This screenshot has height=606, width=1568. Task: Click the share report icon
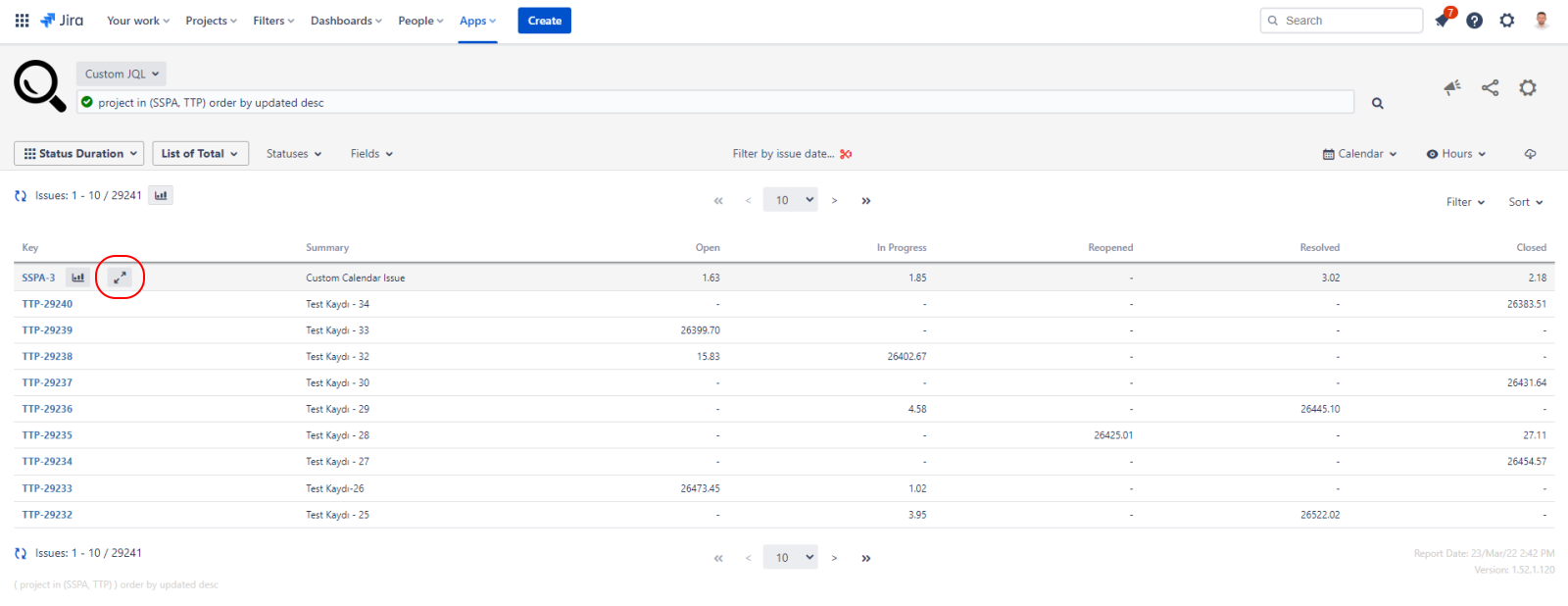click(1490, 88)
